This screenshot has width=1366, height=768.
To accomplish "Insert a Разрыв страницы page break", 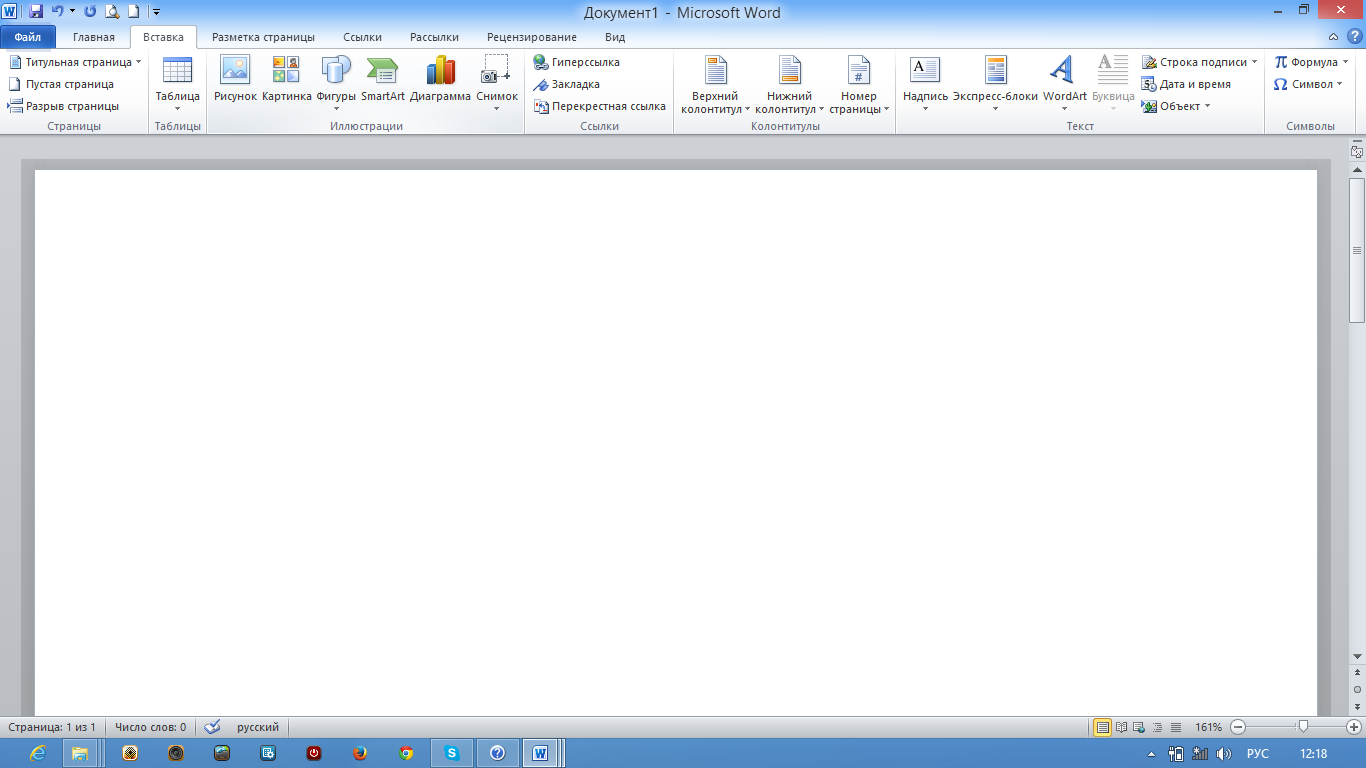I will coord(63,106).
